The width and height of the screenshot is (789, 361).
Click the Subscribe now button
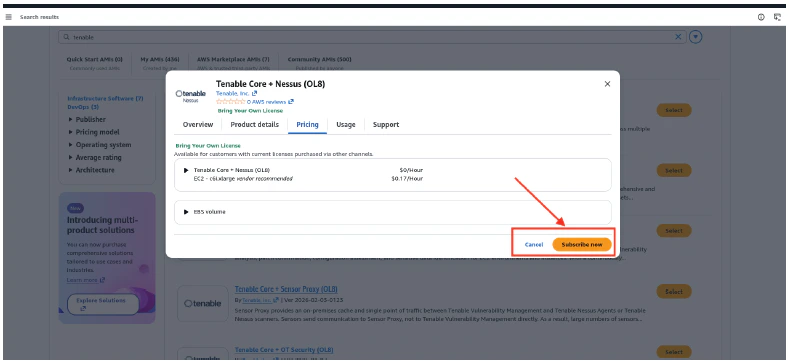[x=582, y=245]
